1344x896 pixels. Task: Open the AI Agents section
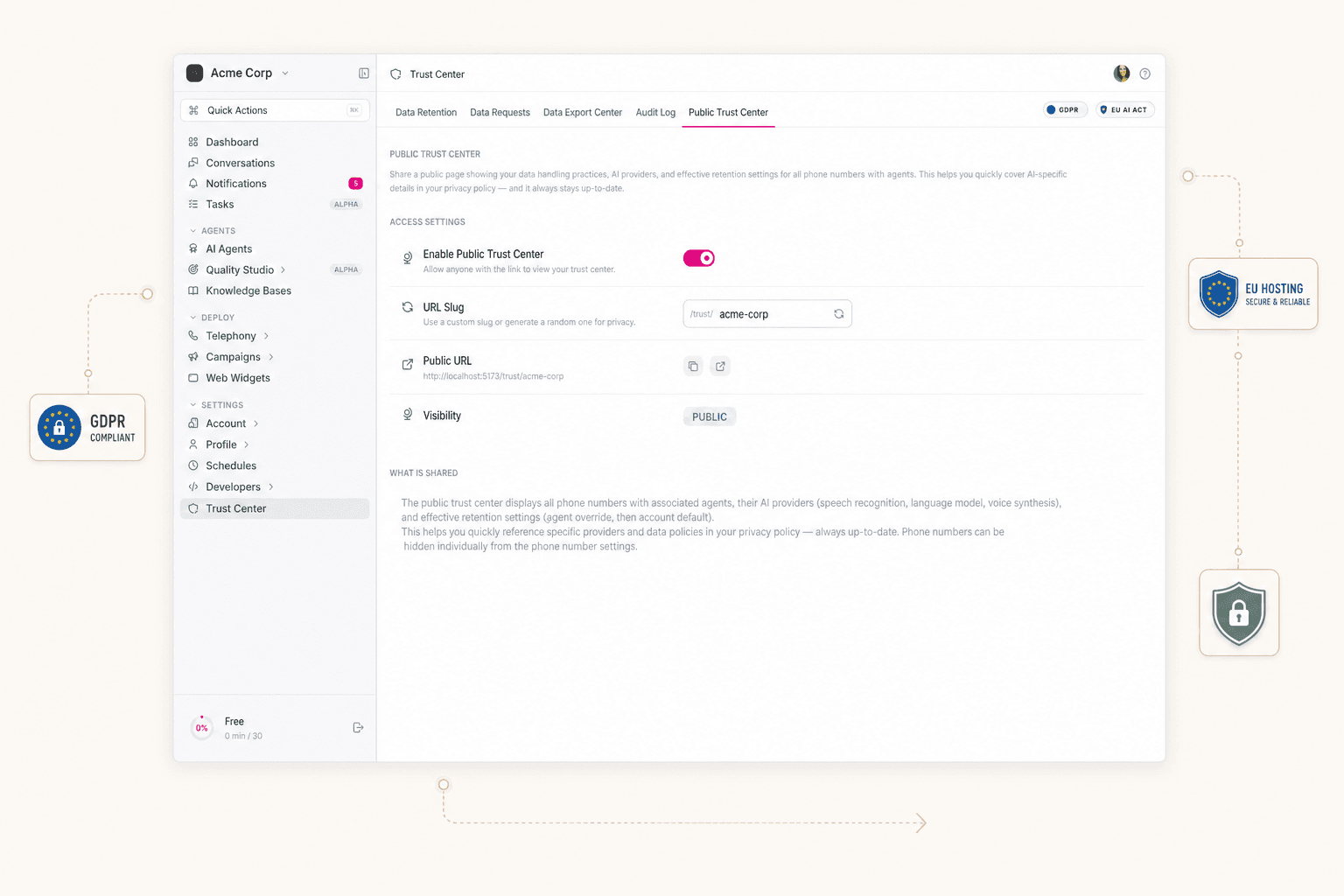[229, 248]
